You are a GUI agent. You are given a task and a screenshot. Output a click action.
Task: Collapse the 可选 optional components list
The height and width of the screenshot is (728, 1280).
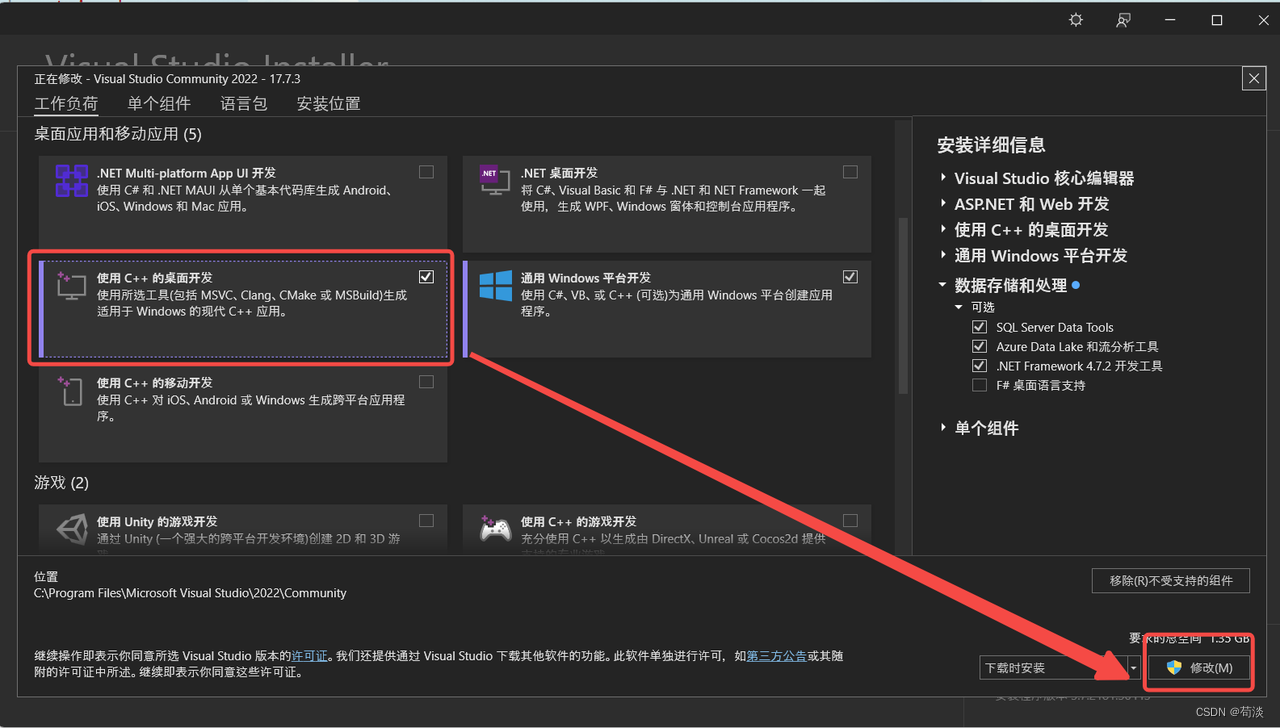pos(960,307)
